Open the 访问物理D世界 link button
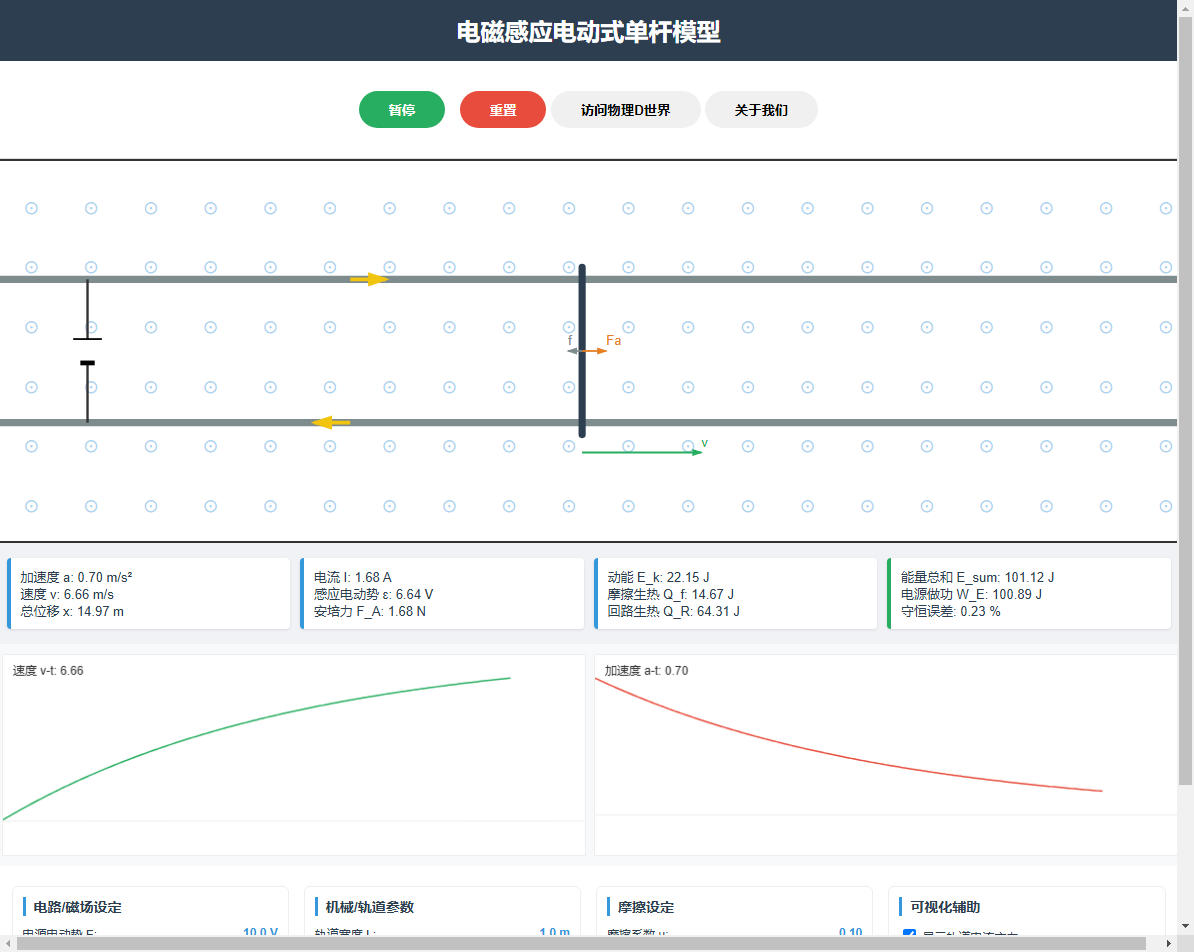 (625, 110)
